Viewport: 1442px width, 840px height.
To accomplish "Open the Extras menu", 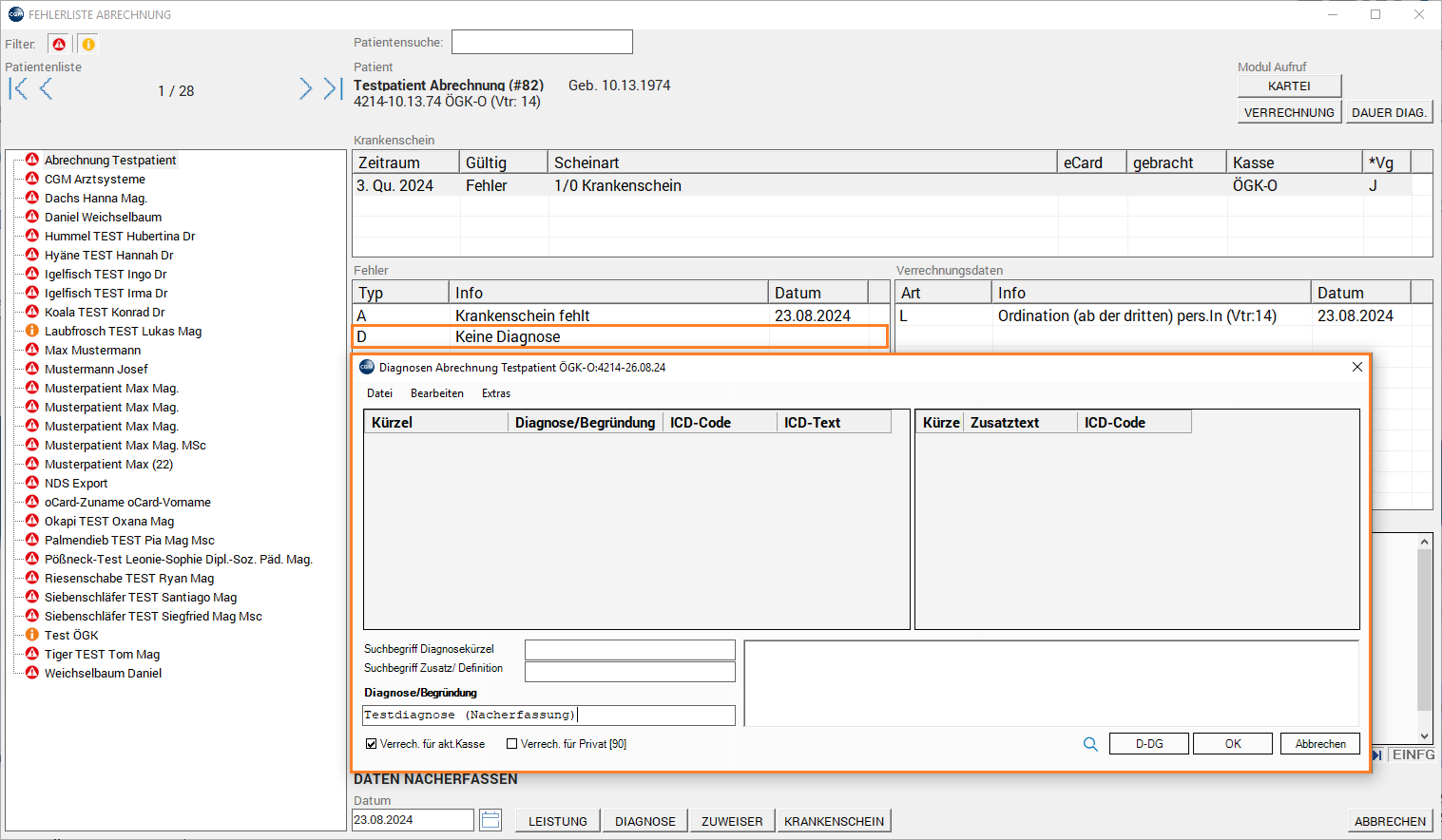I will (x=496, y=393).
